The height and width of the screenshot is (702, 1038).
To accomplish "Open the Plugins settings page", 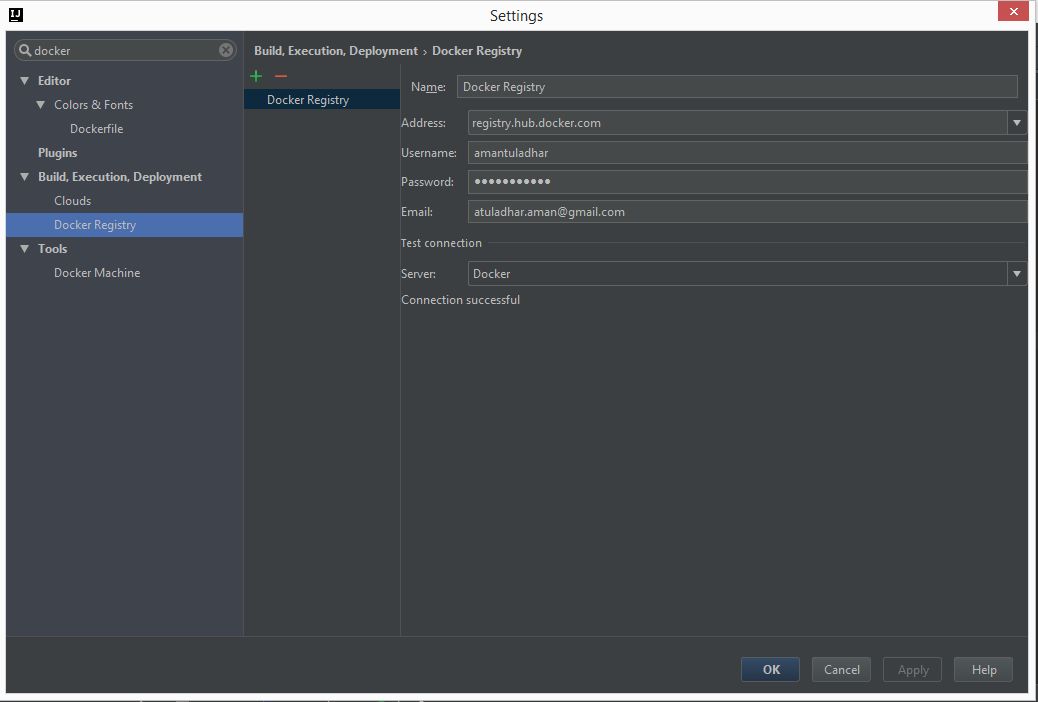I will tap(58, 153).
